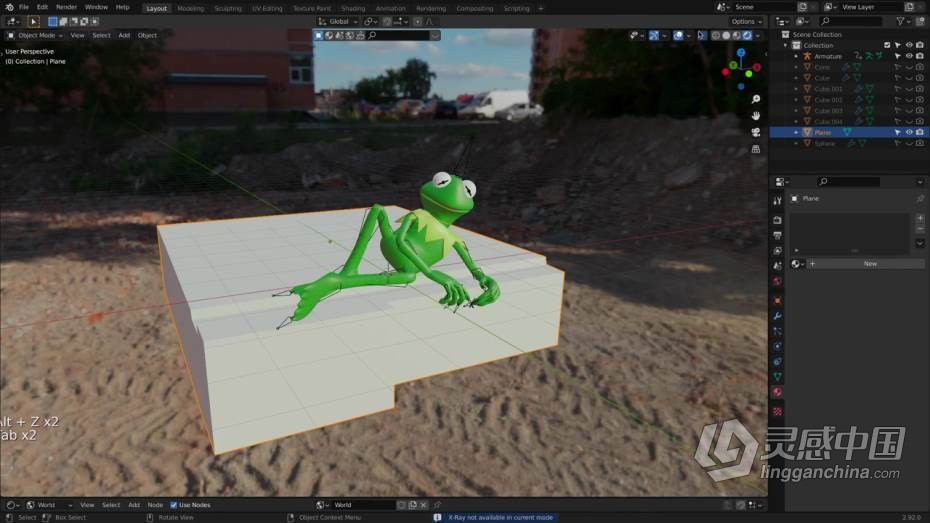930x523 pixels.
Task: Click viewport Select menu
Action: pos(101,36)
